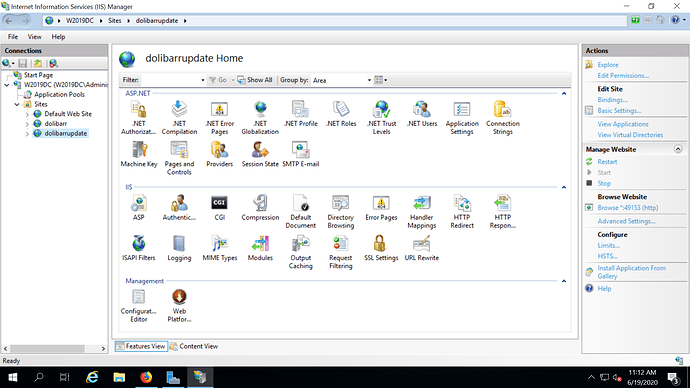Open the Configuration Editor icon
Screen dimensions: 690x388
pyautogui.click(x=139, y=306)
